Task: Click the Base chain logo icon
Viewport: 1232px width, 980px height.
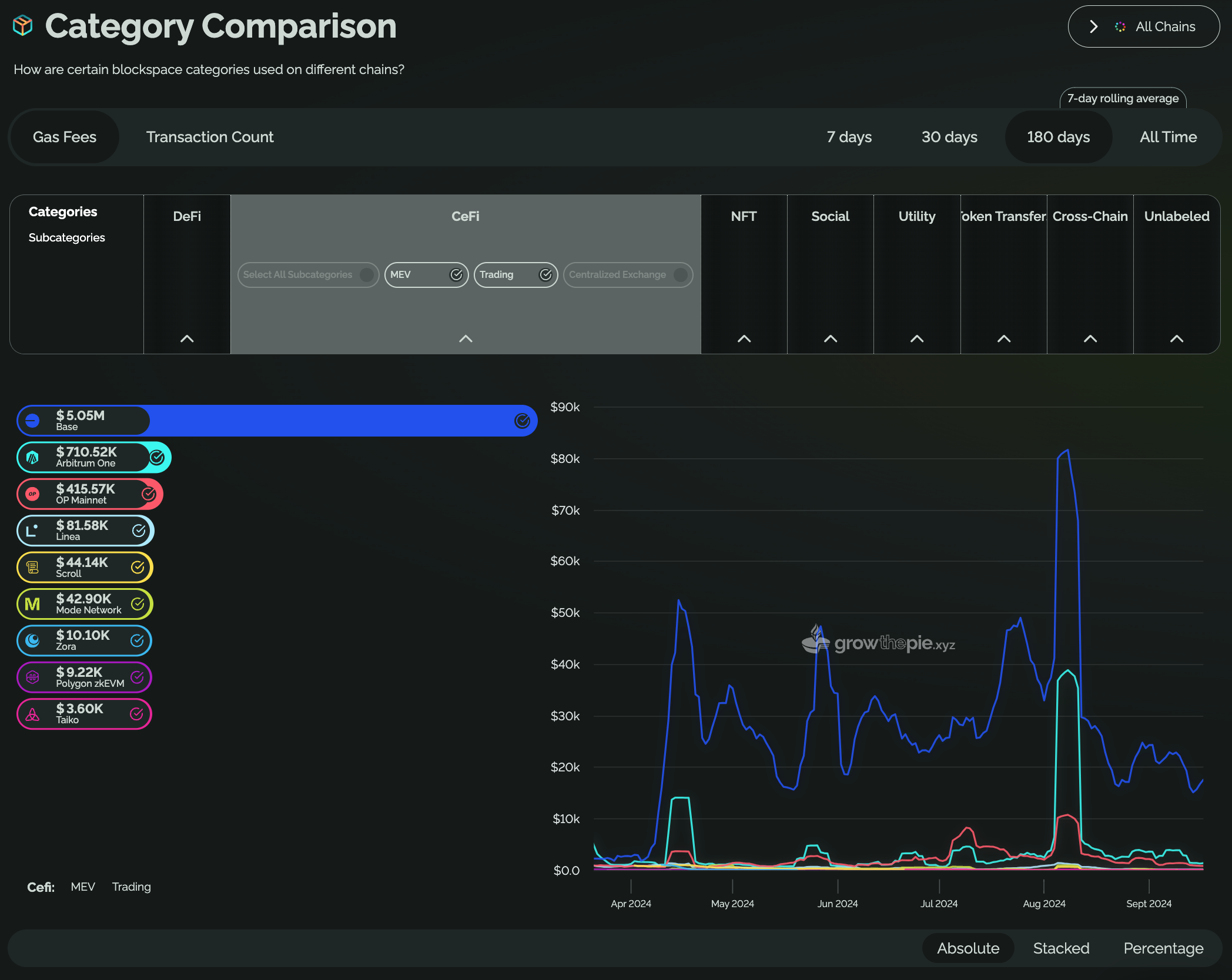Action: tap(32, 421)
